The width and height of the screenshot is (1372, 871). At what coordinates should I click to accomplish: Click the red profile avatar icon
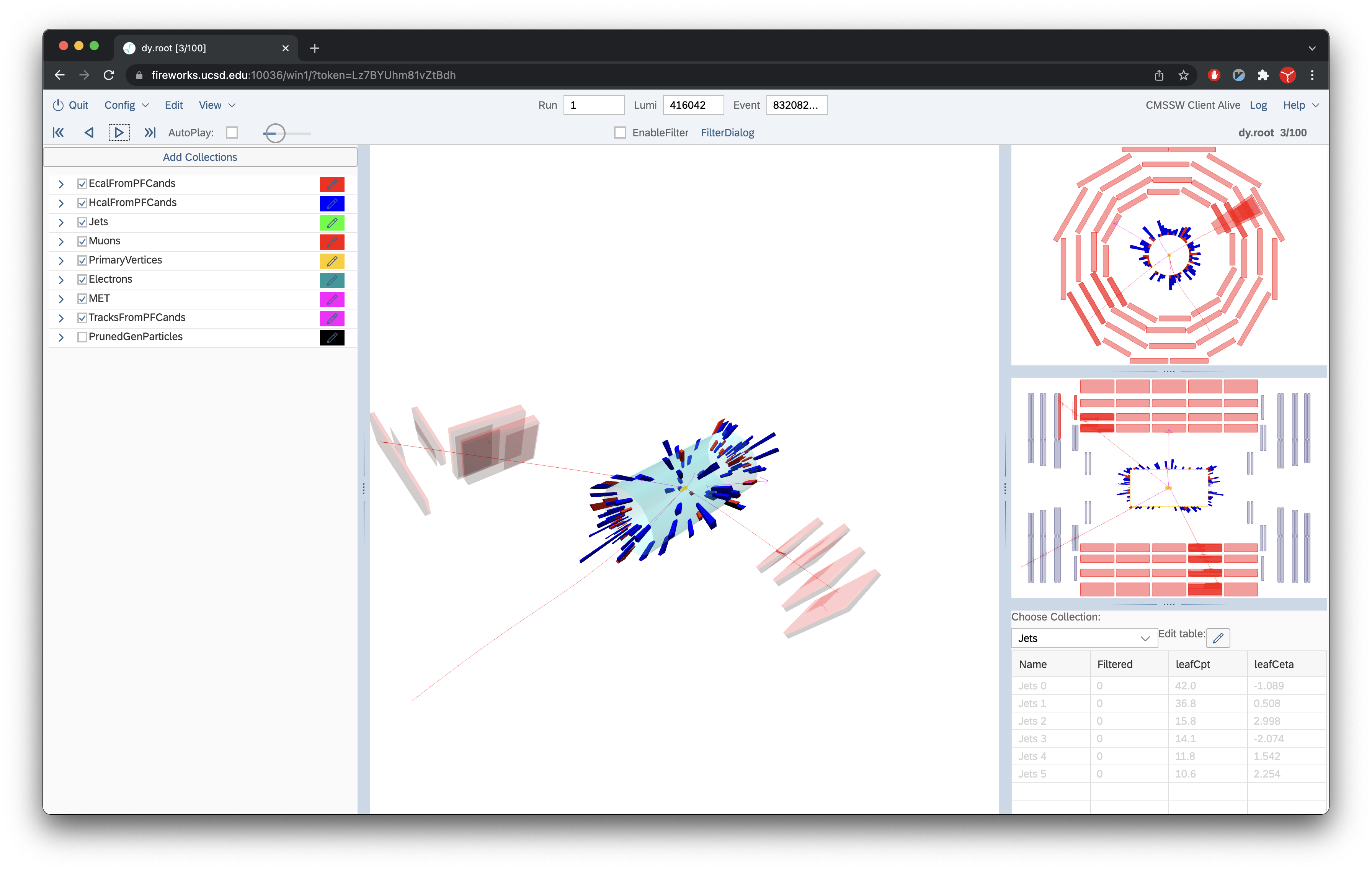(1288, 75)
